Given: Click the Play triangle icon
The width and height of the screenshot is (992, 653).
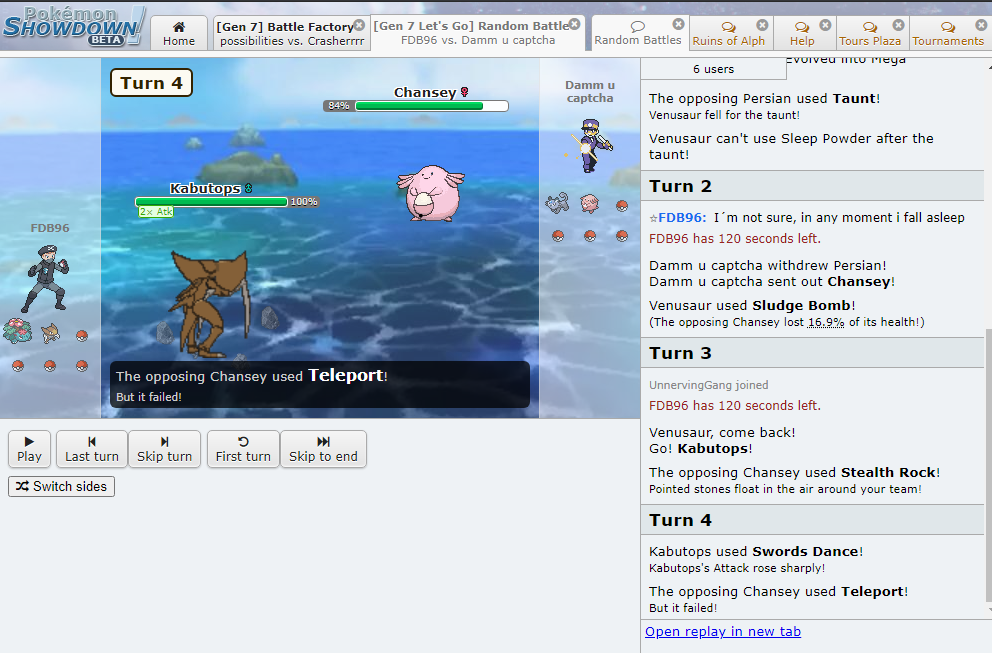Looking at the screenshot, I should 29,442.
